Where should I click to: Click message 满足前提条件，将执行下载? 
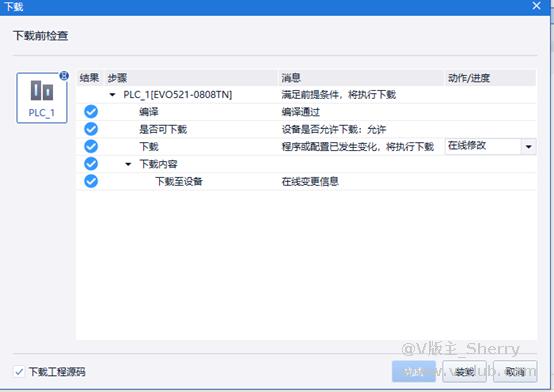tap(338, 95)
